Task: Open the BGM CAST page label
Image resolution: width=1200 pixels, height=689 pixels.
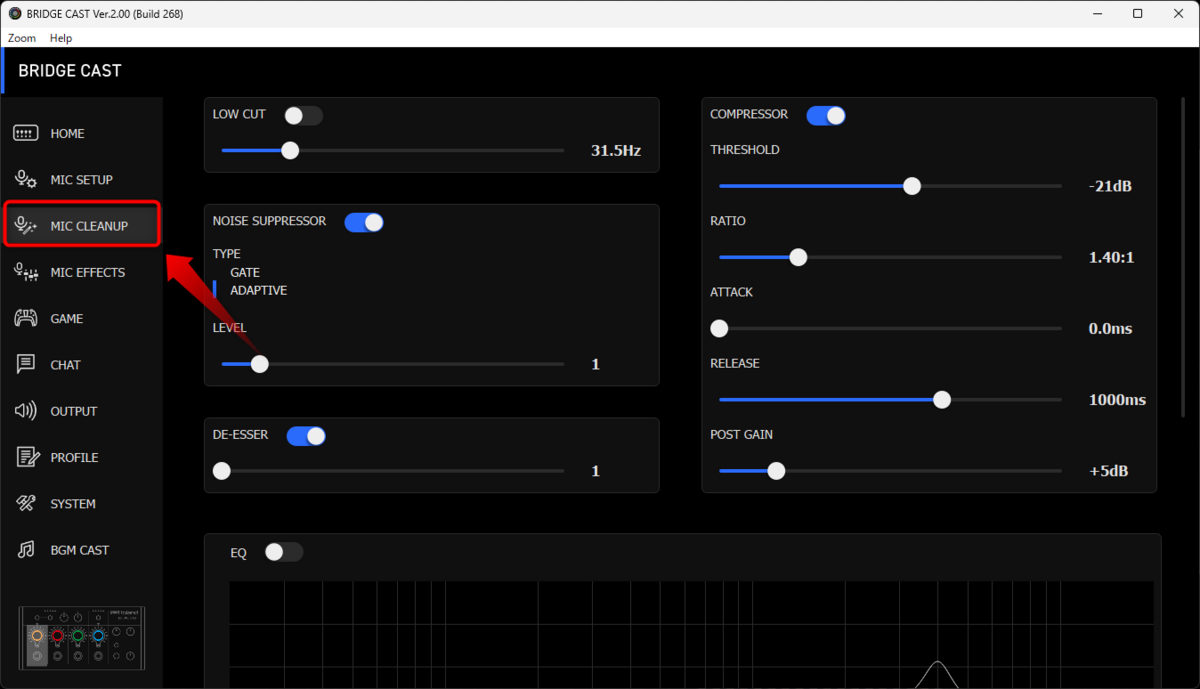Action: click(80, 550)
